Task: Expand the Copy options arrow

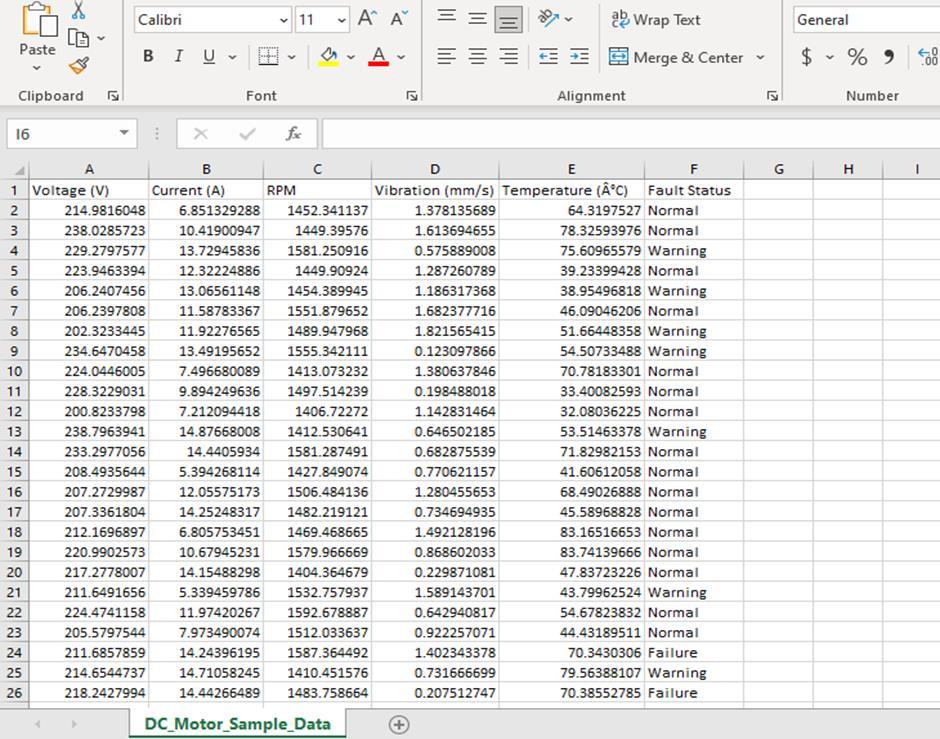Action: [101, 38]
